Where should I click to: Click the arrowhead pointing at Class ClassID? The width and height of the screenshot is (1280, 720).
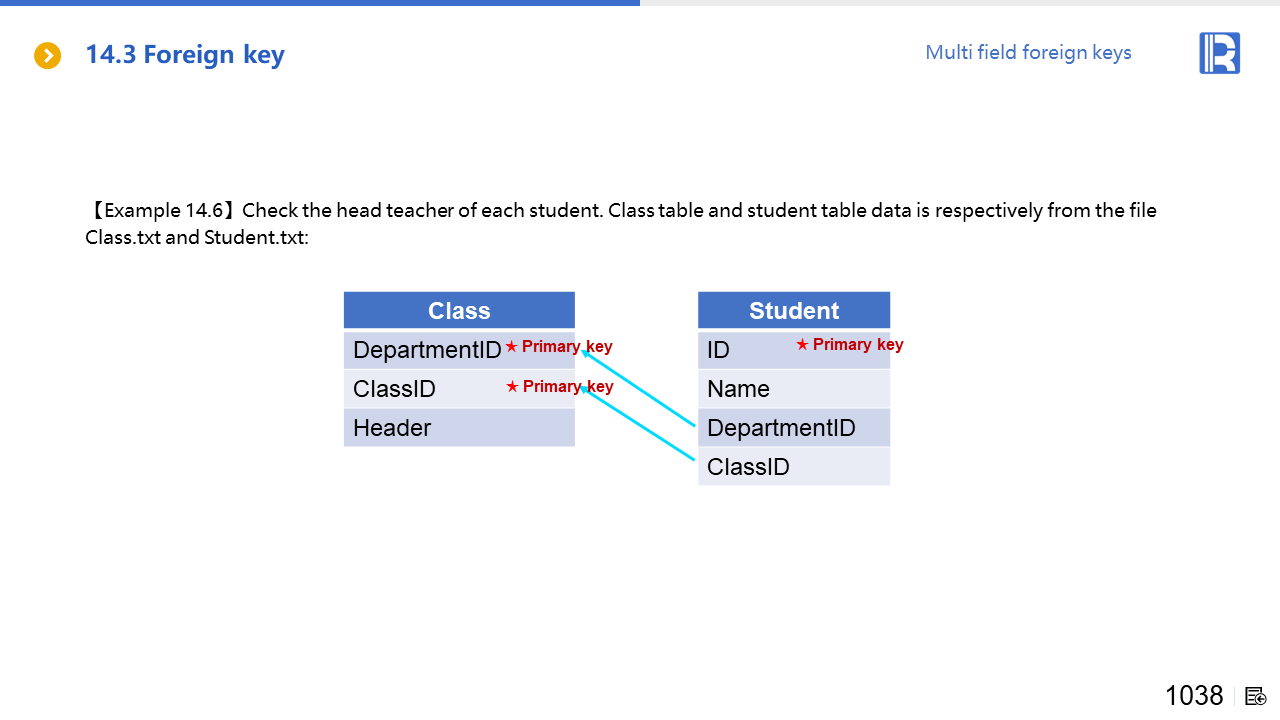click(x=584, y=391)
